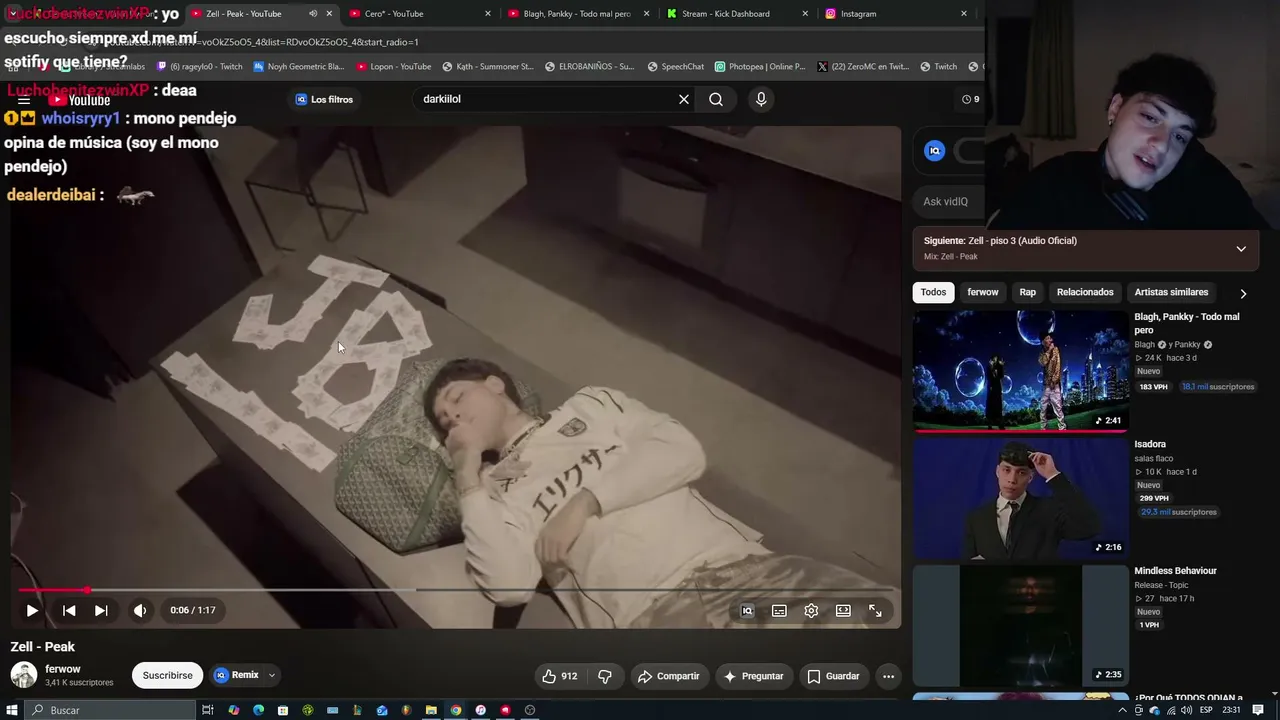The height and width of the screenshot is (720, 1280).
Task: Open the ferwow channel avatar
Action: point(24,675)
